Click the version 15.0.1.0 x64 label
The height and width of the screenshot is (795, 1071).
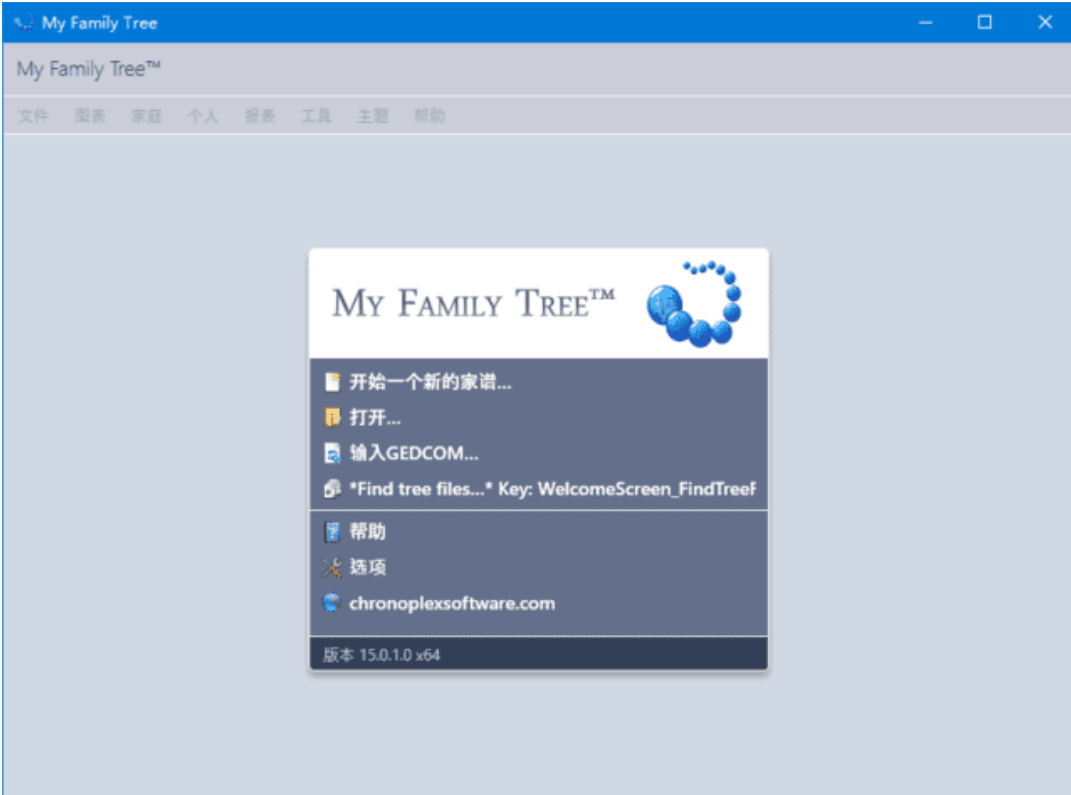(382, 655)
